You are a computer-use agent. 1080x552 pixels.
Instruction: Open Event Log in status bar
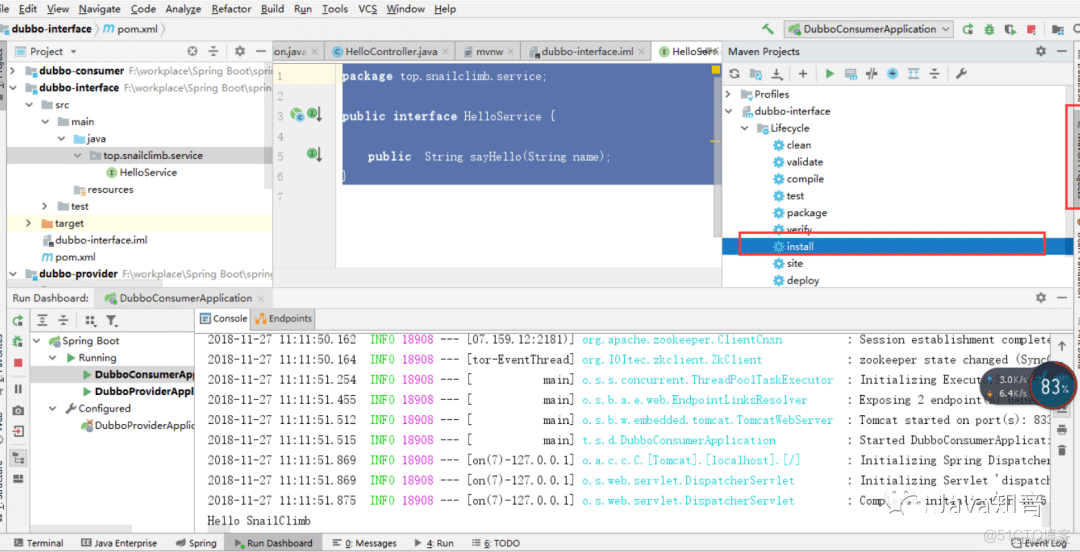[x=1039, y=543]
